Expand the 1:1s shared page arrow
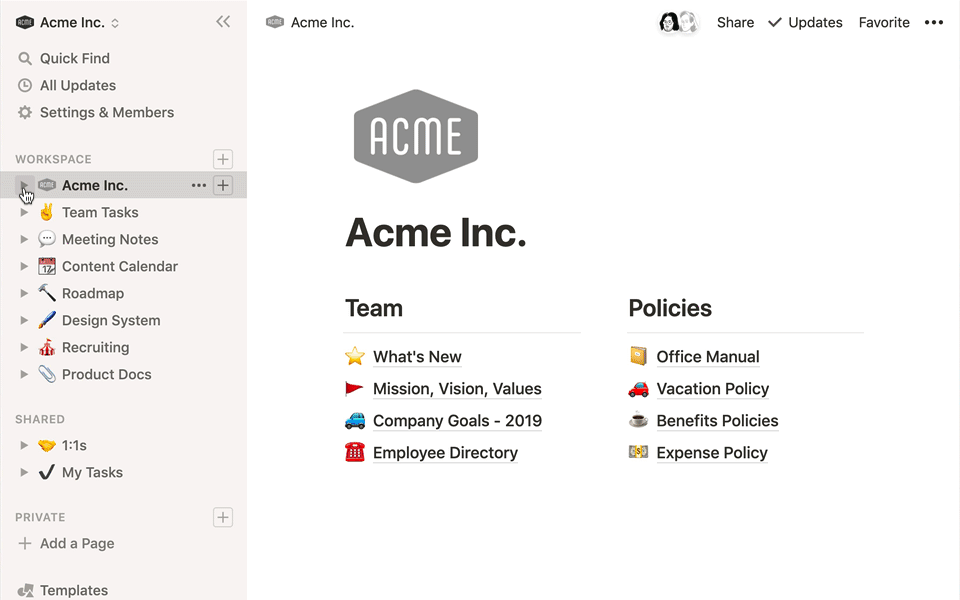Viewport: 960px width, 600px height. pyautogui.click(x=24, y=445)
